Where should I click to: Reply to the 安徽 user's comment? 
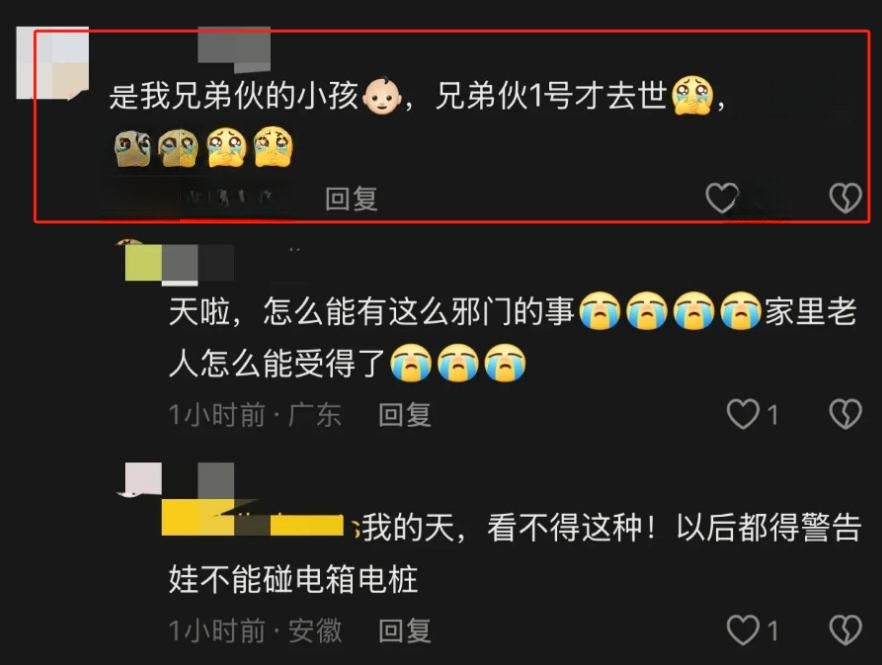tap(404, 631)
